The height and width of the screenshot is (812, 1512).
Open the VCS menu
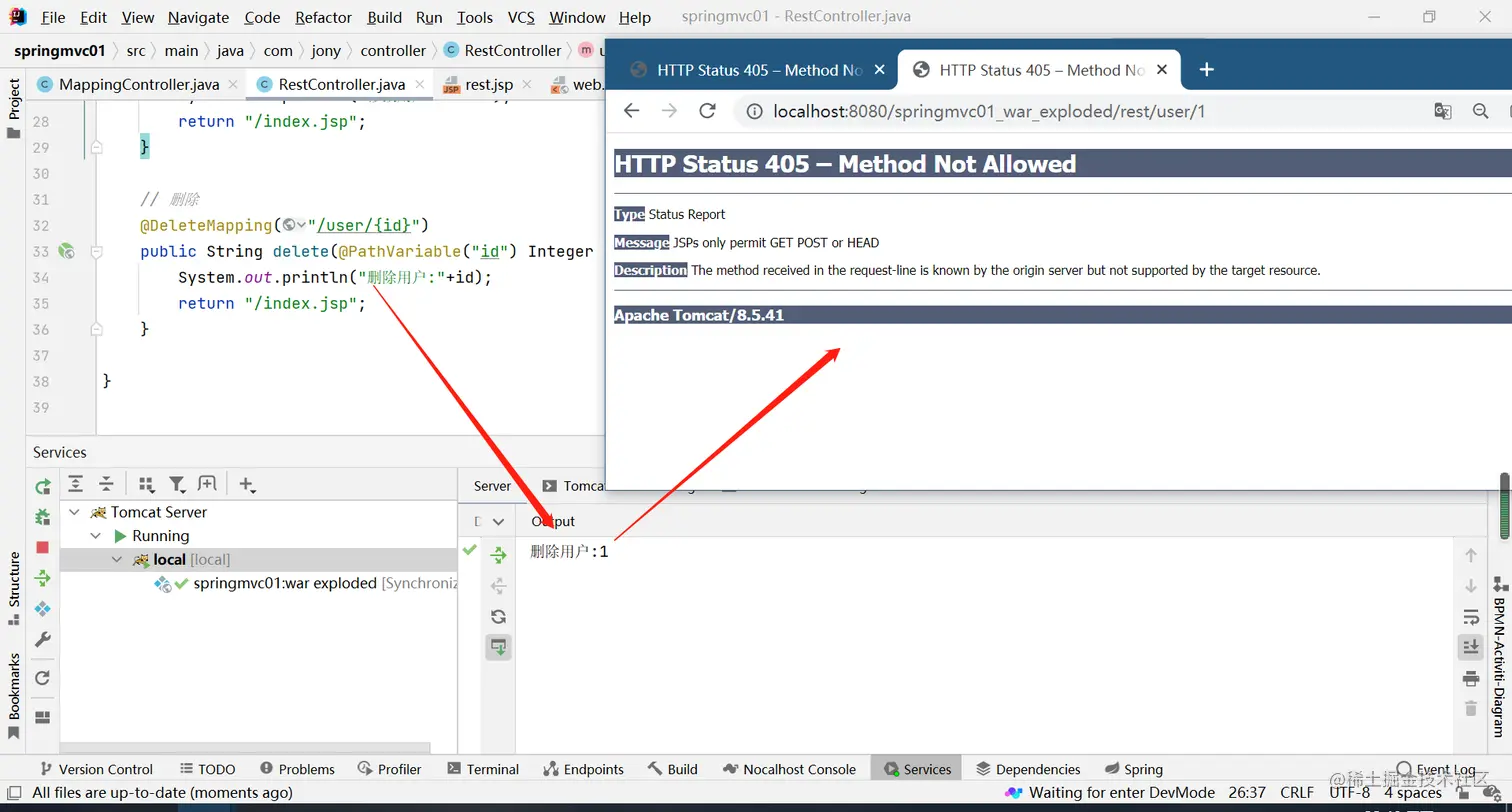521,17
